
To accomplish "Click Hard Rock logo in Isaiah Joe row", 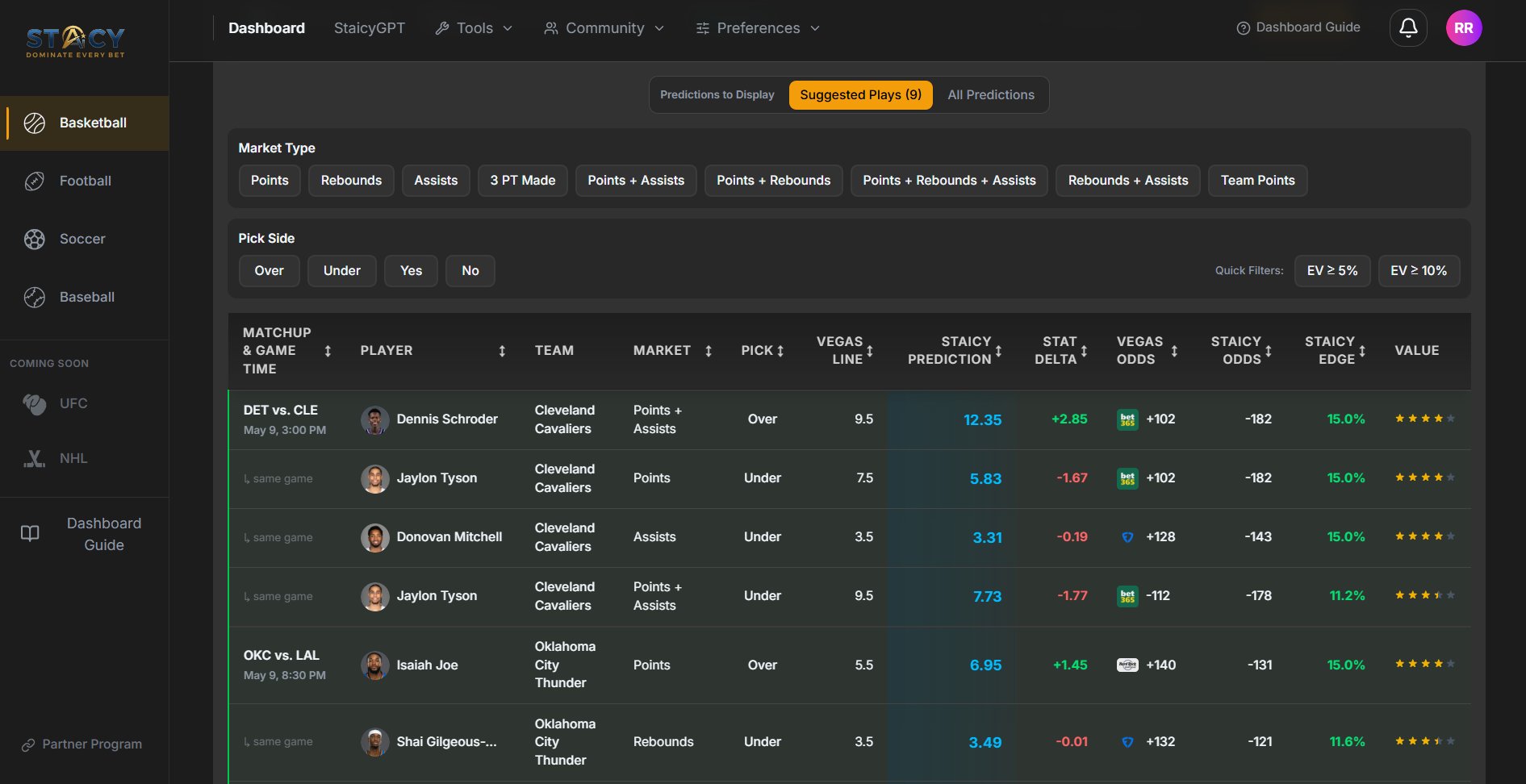I will coord(1127,665).
